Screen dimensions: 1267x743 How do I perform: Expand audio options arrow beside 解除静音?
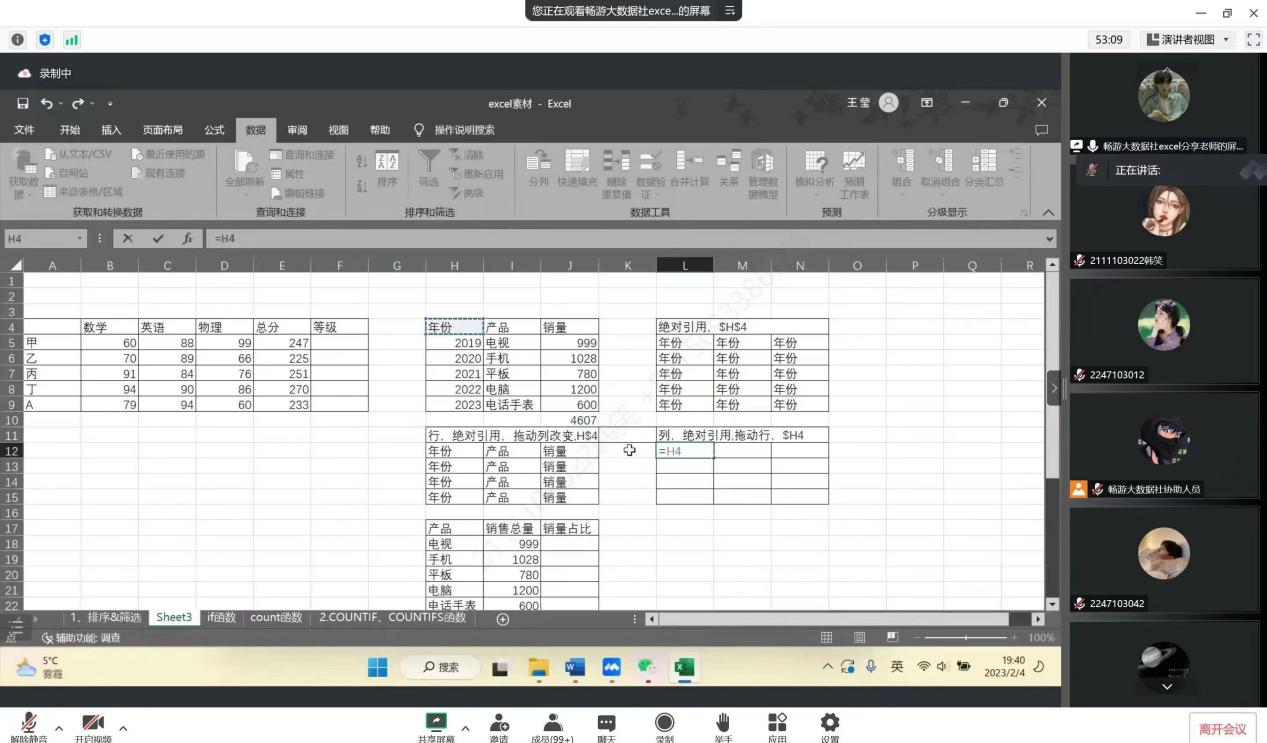(59, 727)
